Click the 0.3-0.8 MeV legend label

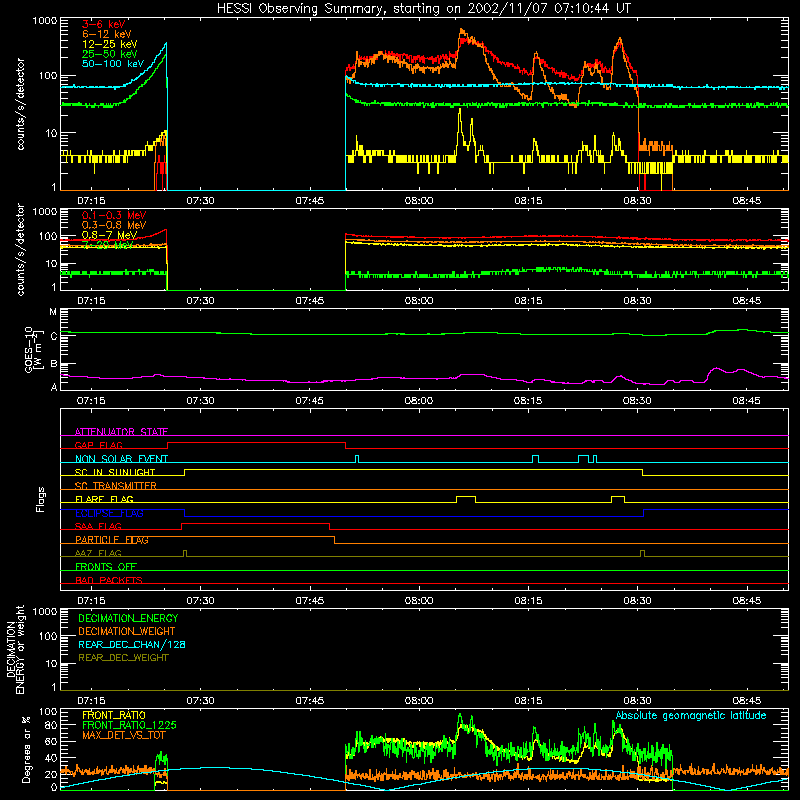(114, 225)
